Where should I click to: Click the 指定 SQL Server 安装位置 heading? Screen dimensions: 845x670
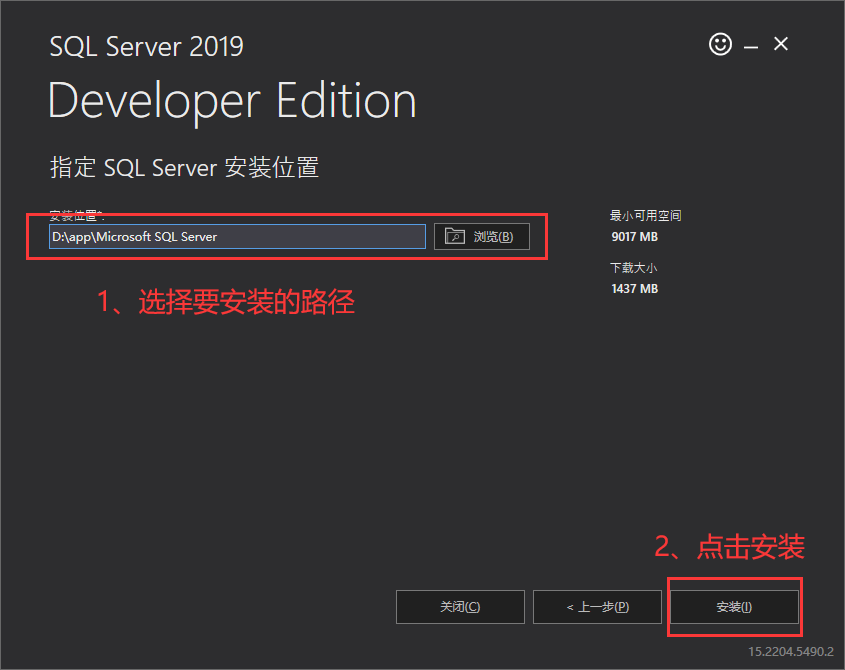pos(184,168)
